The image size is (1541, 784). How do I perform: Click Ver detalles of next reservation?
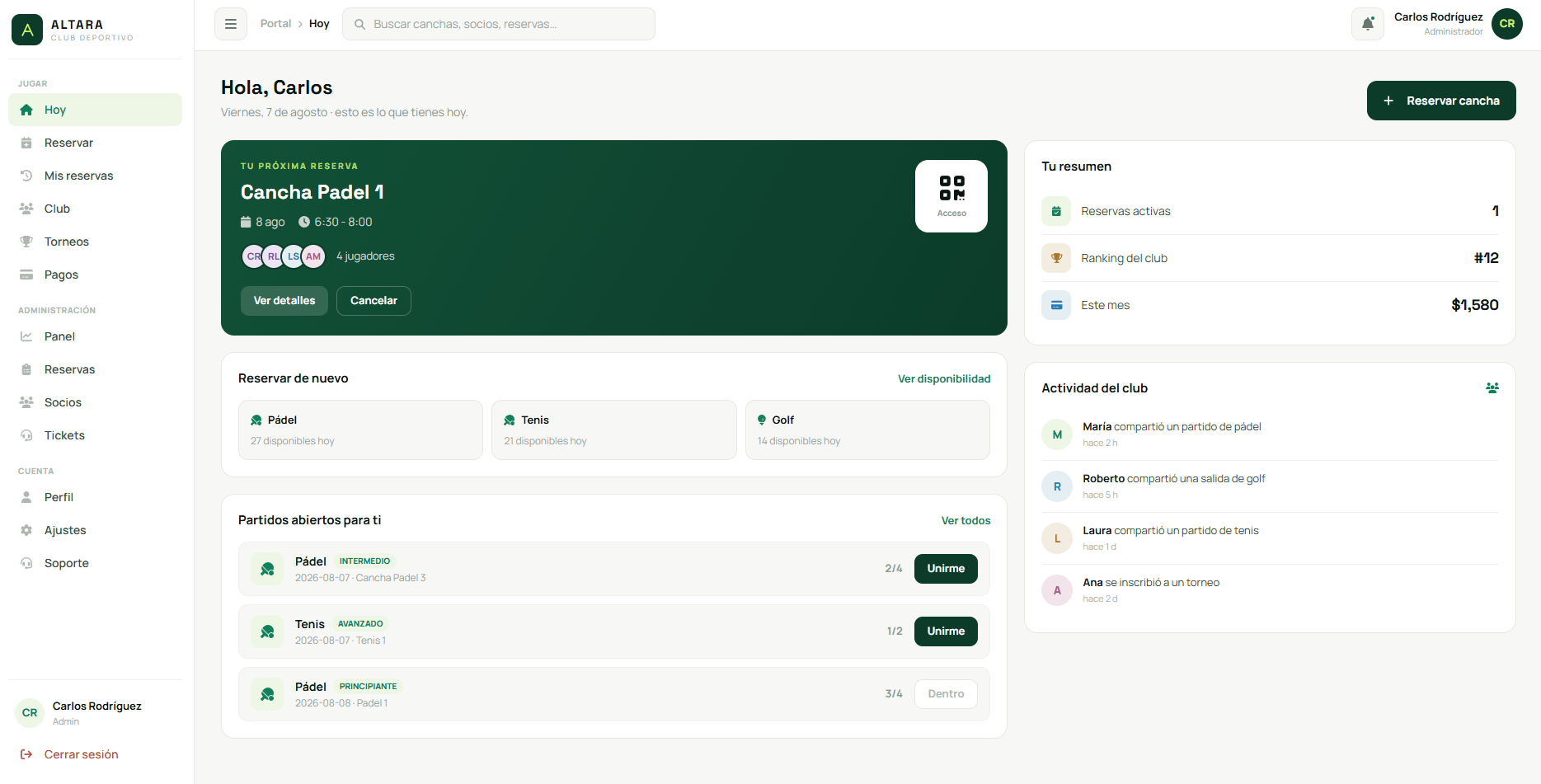tap(284, 301)
